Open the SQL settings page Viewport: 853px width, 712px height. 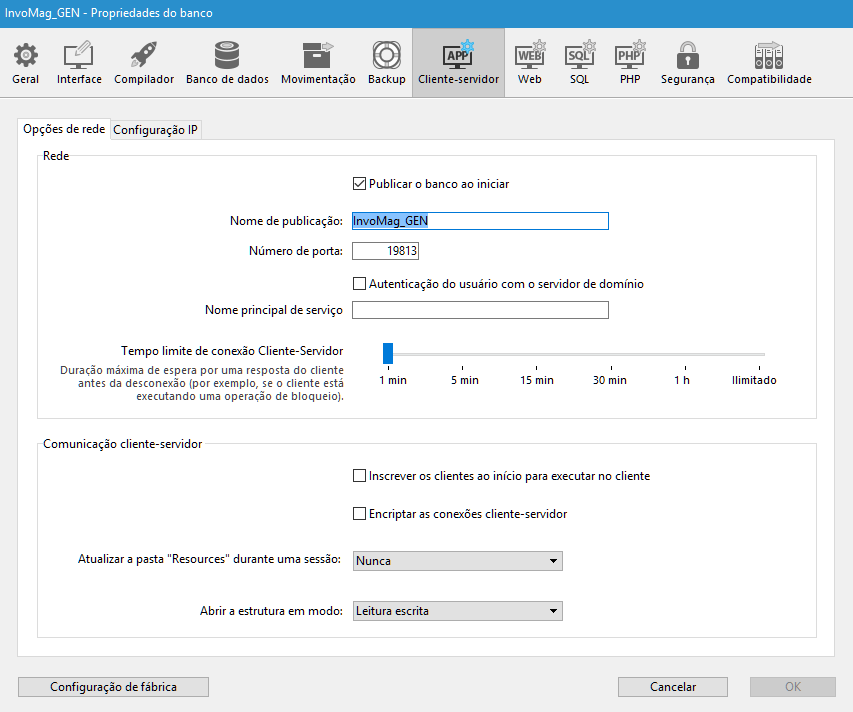pos(580,63)
